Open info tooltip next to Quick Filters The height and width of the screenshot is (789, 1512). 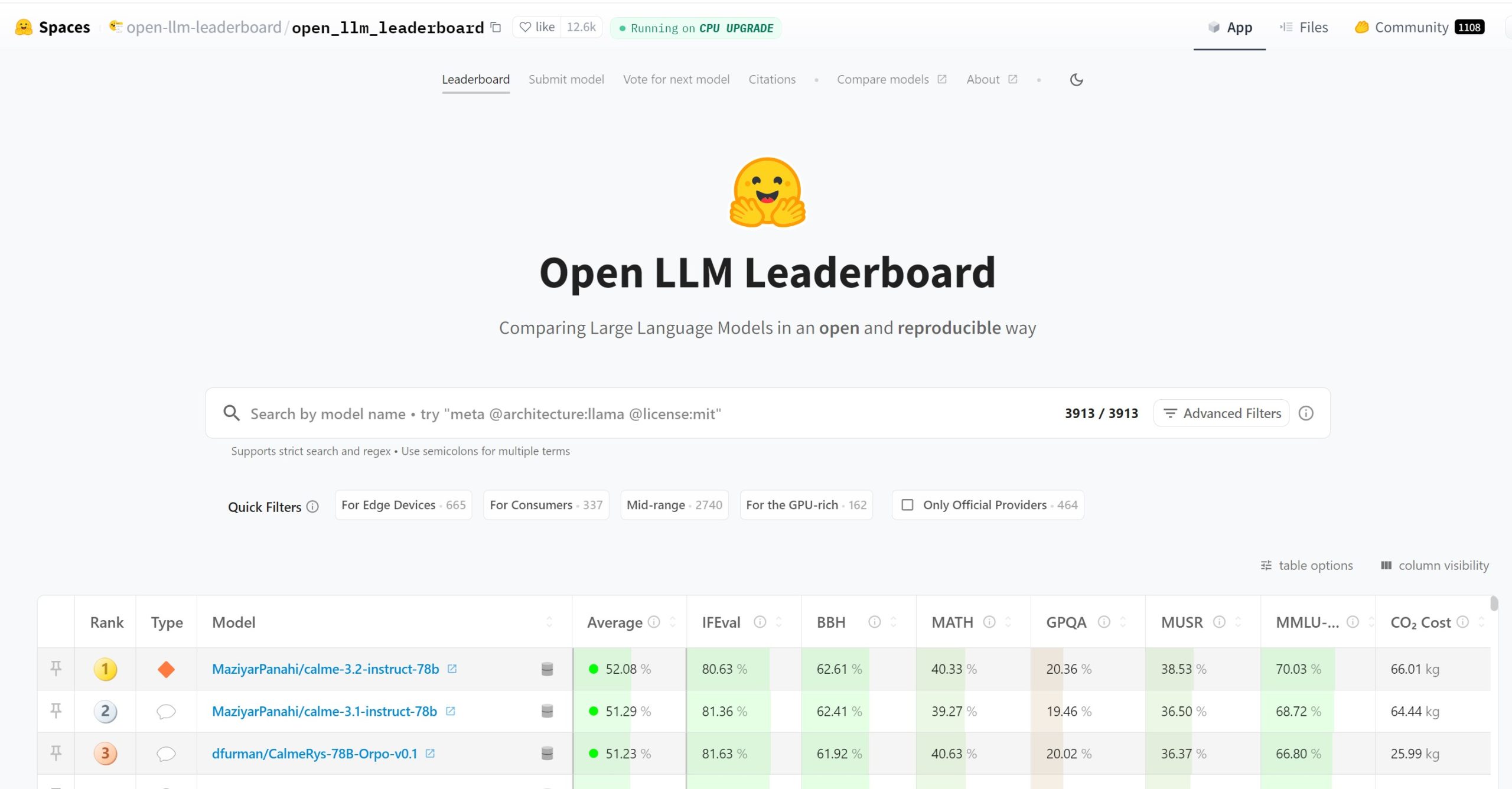coord(312,507)
